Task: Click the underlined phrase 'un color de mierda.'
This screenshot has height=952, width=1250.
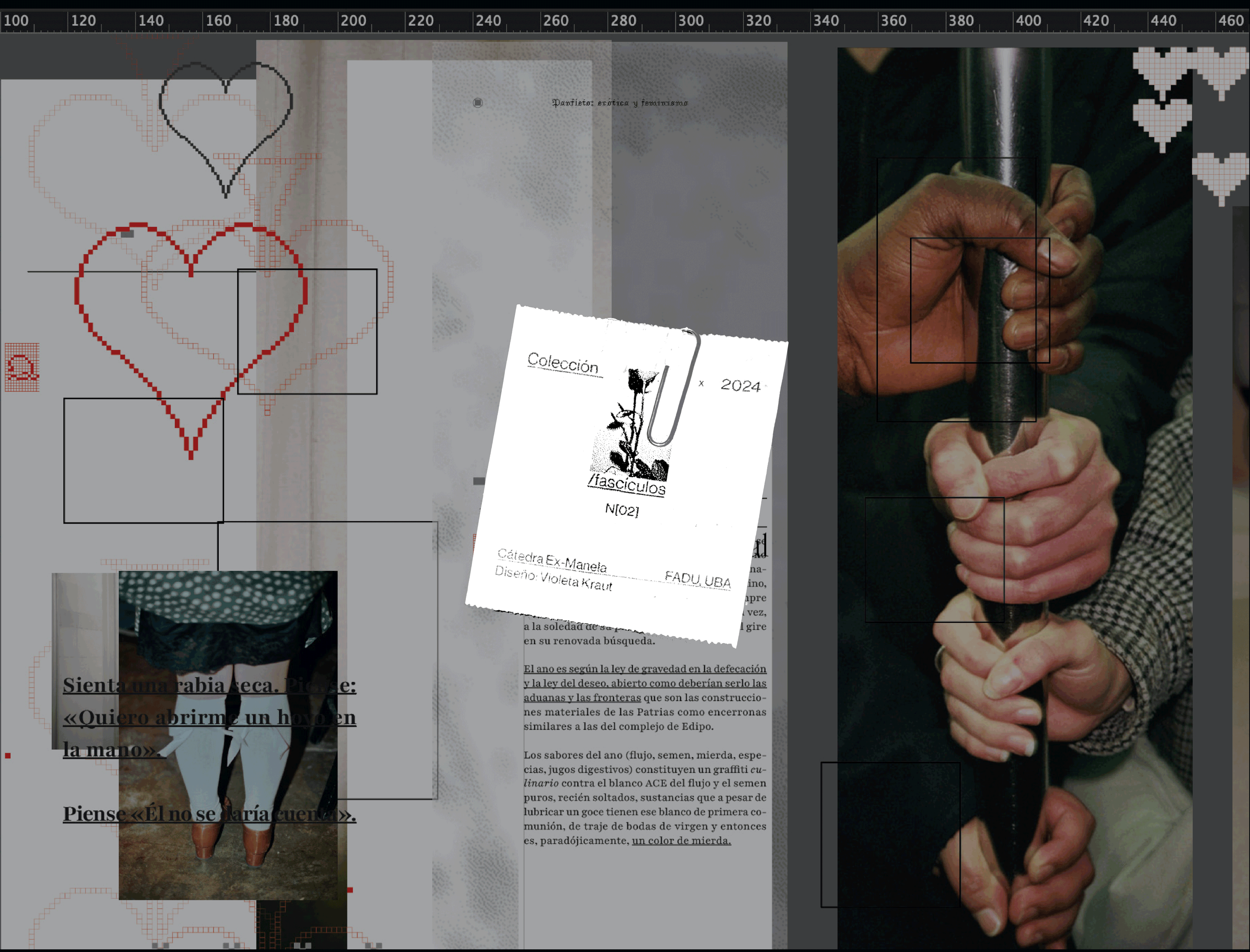Action: tap(681, 840)
